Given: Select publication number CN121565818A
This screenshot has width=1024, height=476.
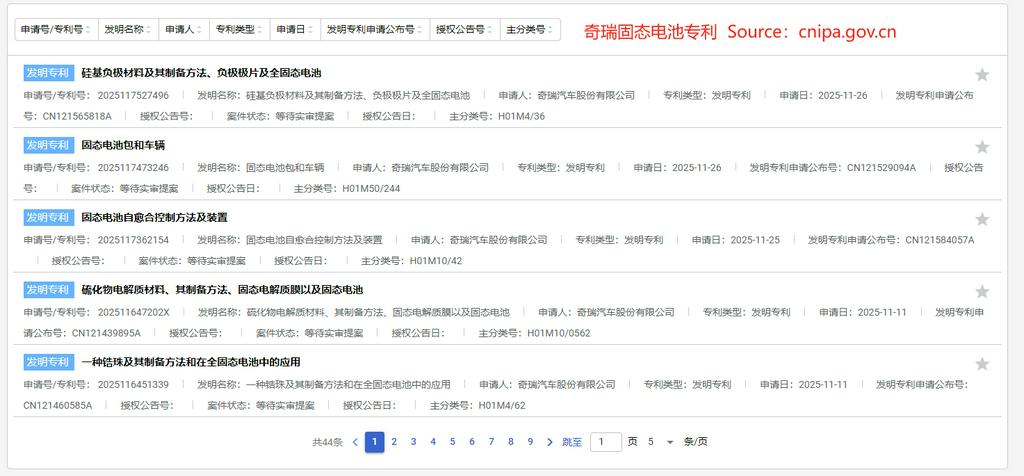Looking at the screenshot, I should (x=77, y=117).
